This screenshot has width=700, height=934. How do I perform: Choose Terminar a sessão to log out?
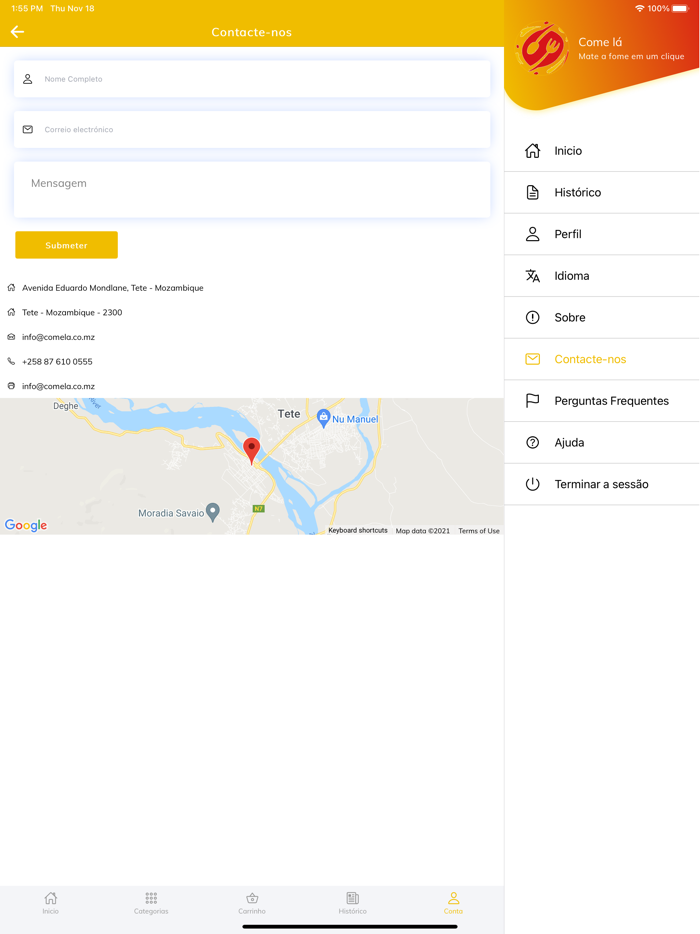(602, 484)
